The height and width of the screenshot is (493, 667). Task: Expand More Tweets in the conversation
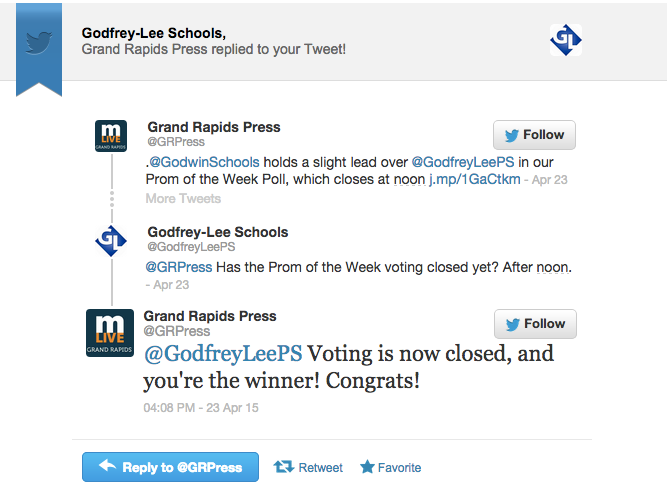[x=183, y=198]
